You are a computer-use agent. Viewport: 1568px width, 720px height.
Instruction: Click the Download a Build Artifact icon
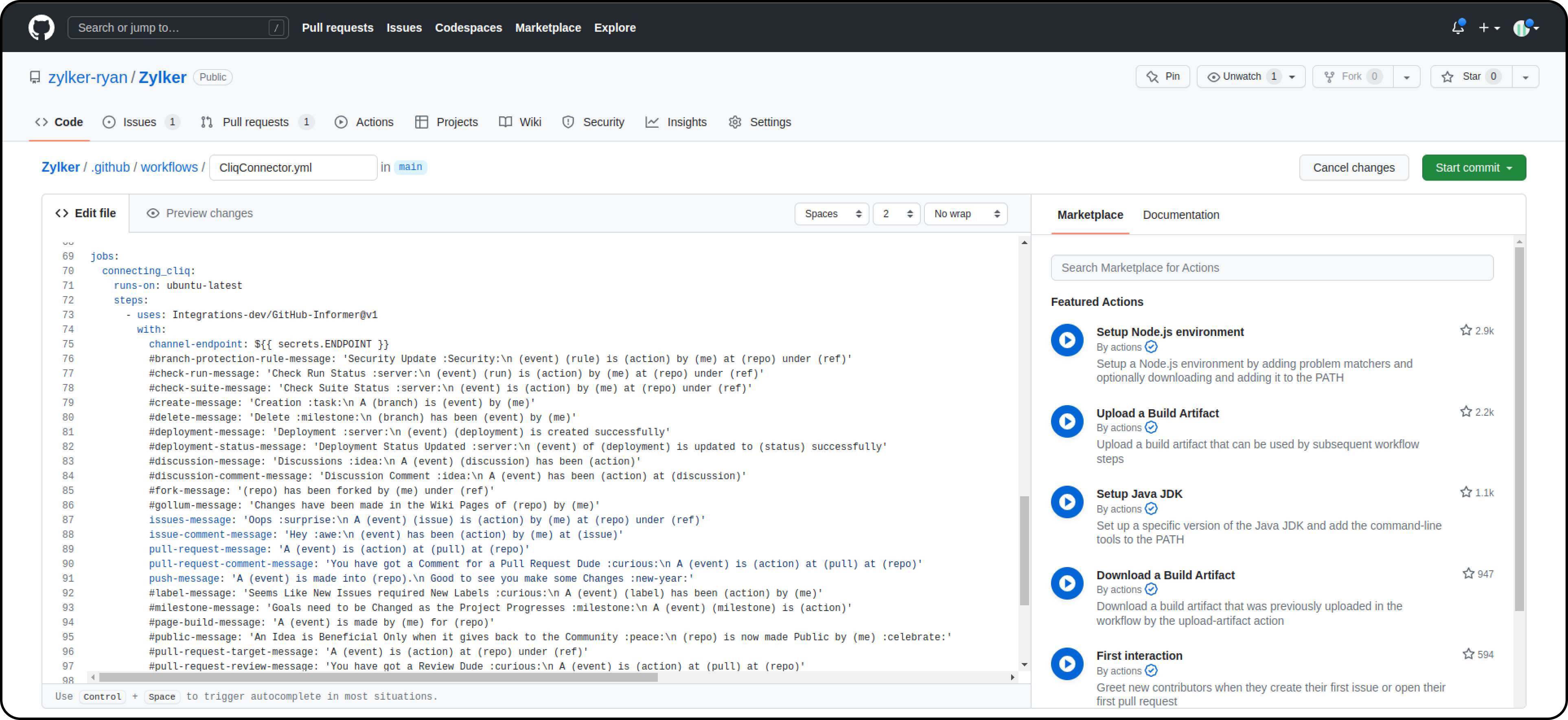click(1067, 583)
